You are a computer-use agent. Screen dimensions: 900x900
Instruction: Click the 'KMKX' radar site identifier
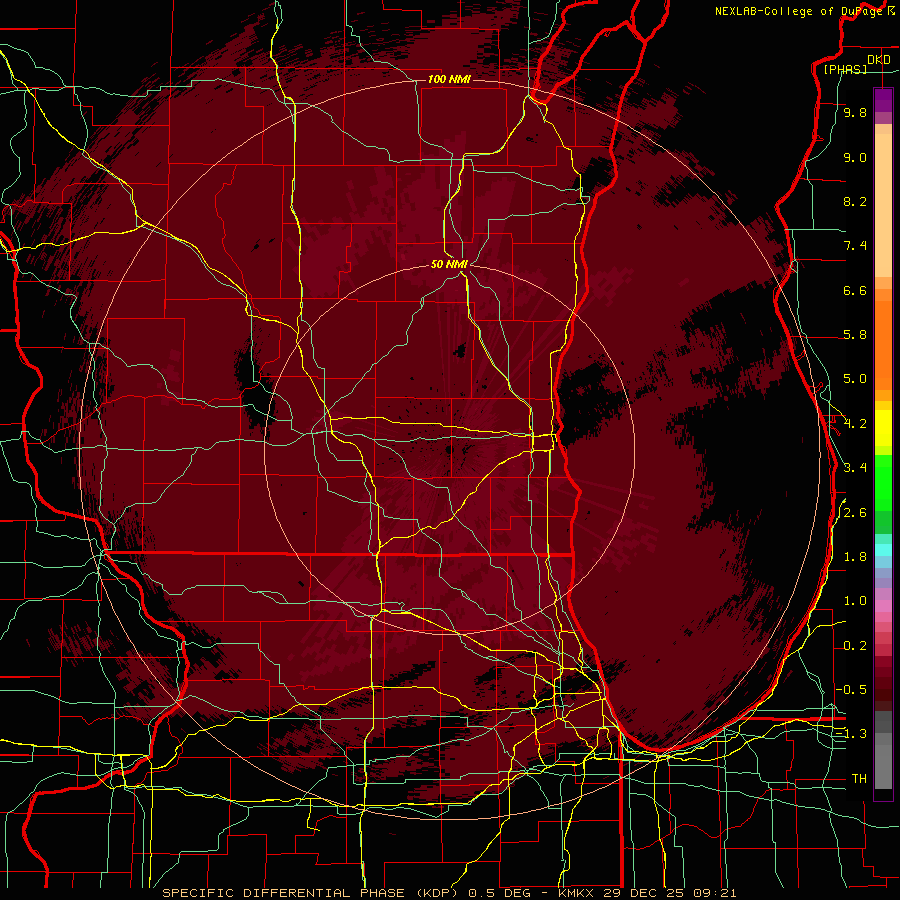click(x=577, y=893)
